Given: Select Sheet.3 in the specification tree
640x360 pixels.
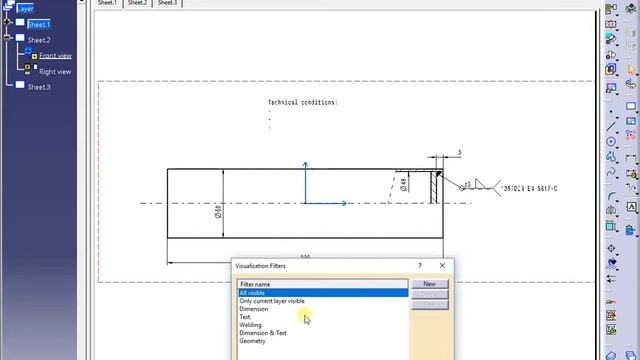Looking at the screenshot, I should pyautogui.click(x=39, y=87).
